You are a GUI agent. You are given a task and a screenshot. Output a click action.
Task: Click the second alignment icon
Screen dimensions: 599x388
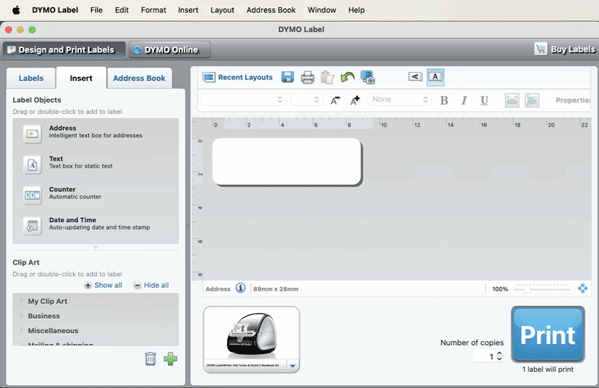[532, 100]
